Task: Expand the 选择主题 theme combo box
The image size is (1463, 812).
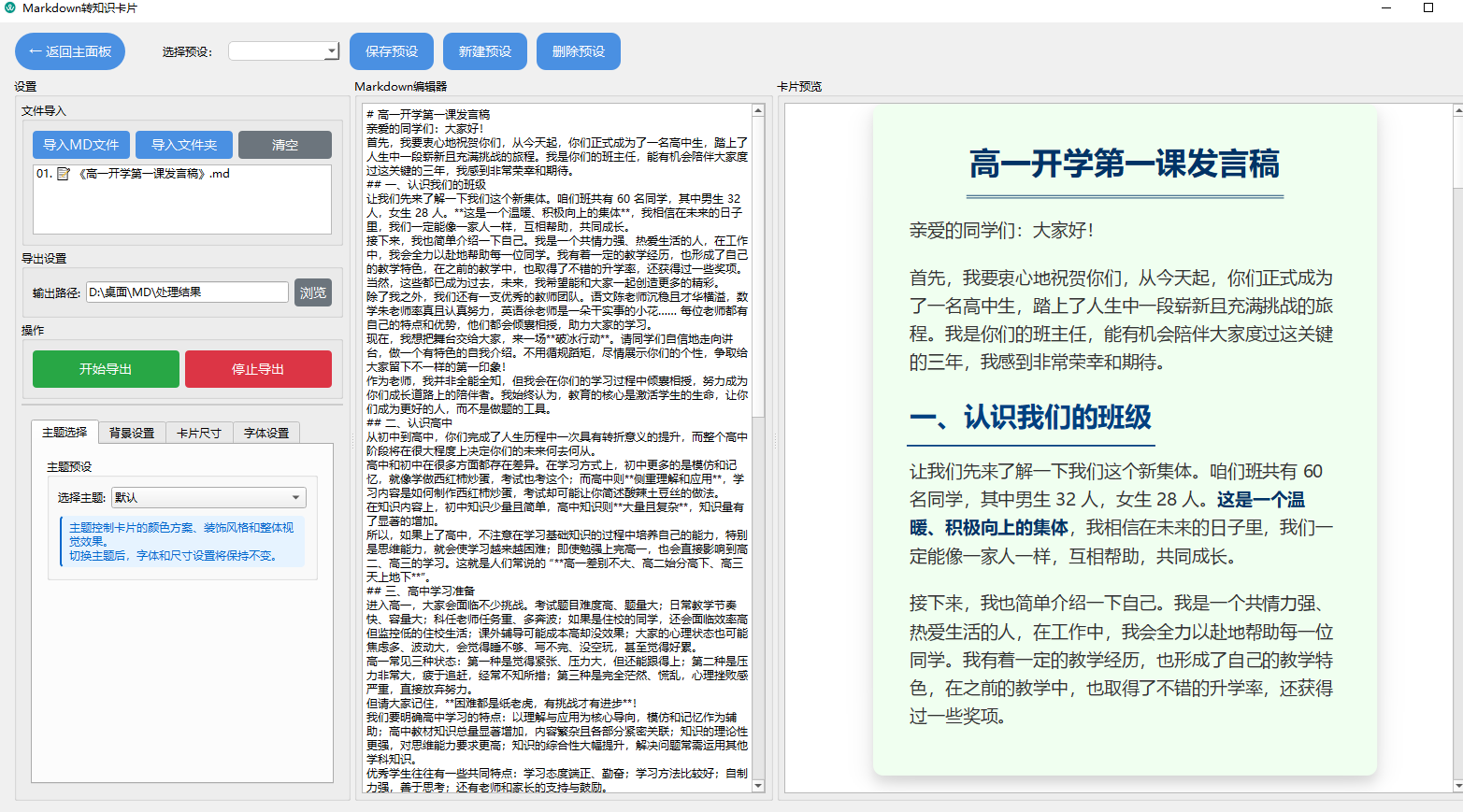Action: [x=295, y=498]
